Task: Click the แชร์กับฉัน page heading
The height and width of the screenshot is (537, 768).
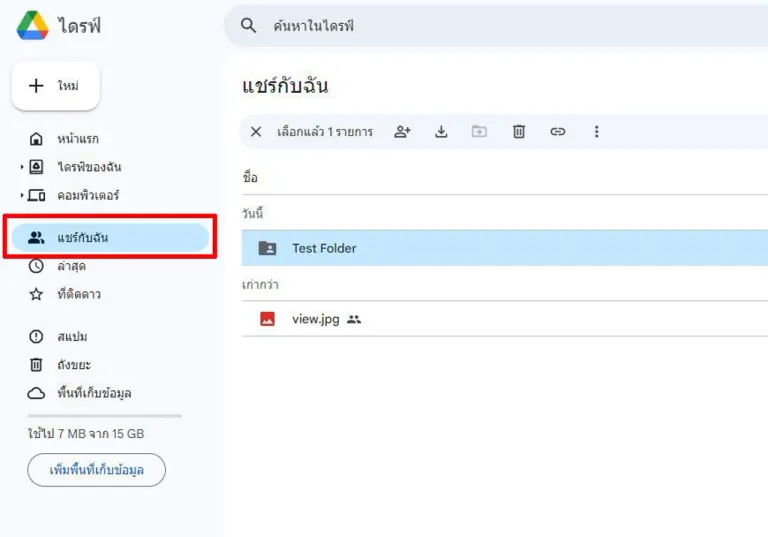Action: click(x=285, y=86)
